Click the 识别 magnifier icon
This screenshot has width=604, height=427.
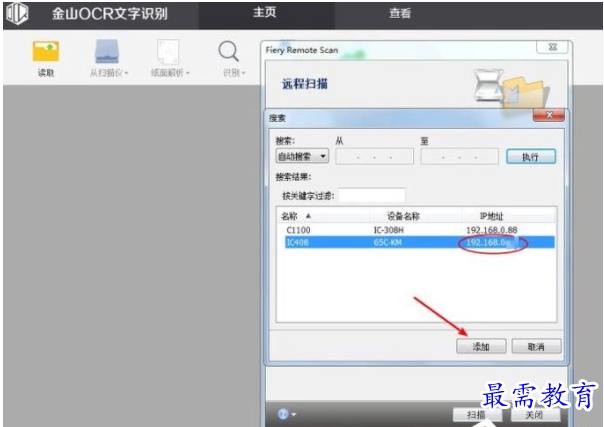pos(229,52)
